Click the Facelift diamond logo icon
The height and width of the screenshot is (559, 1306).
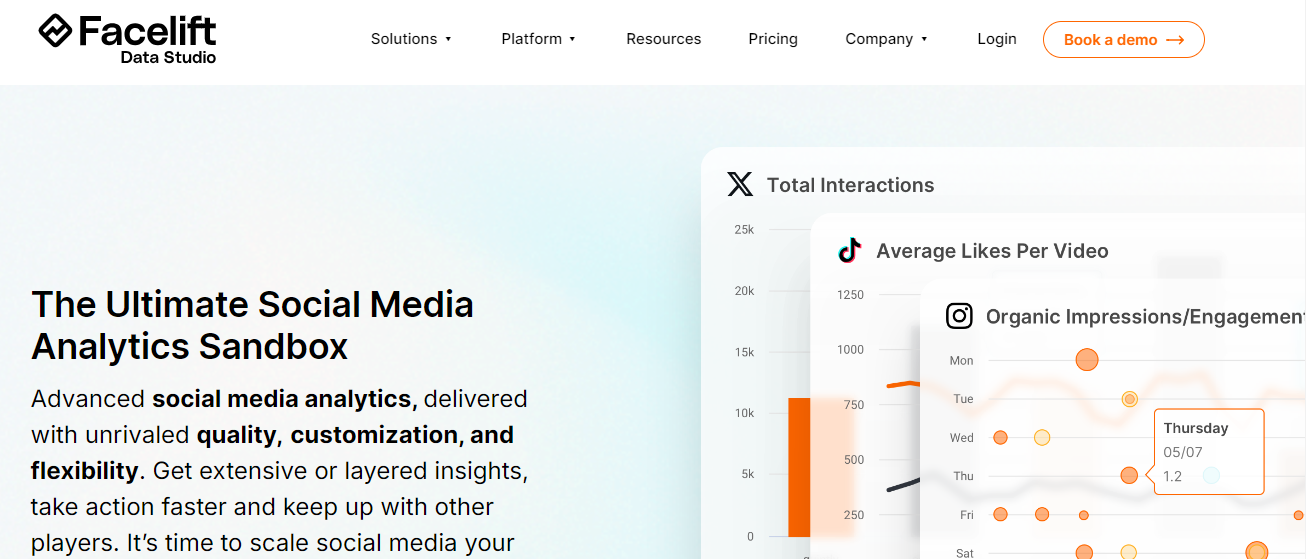56,31
